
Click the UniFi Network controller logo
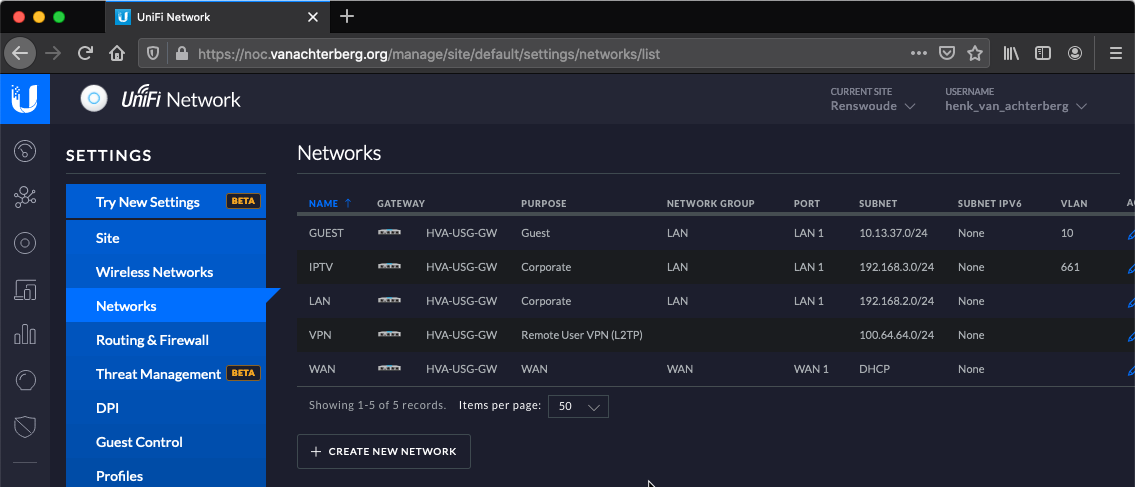[161, 99]
